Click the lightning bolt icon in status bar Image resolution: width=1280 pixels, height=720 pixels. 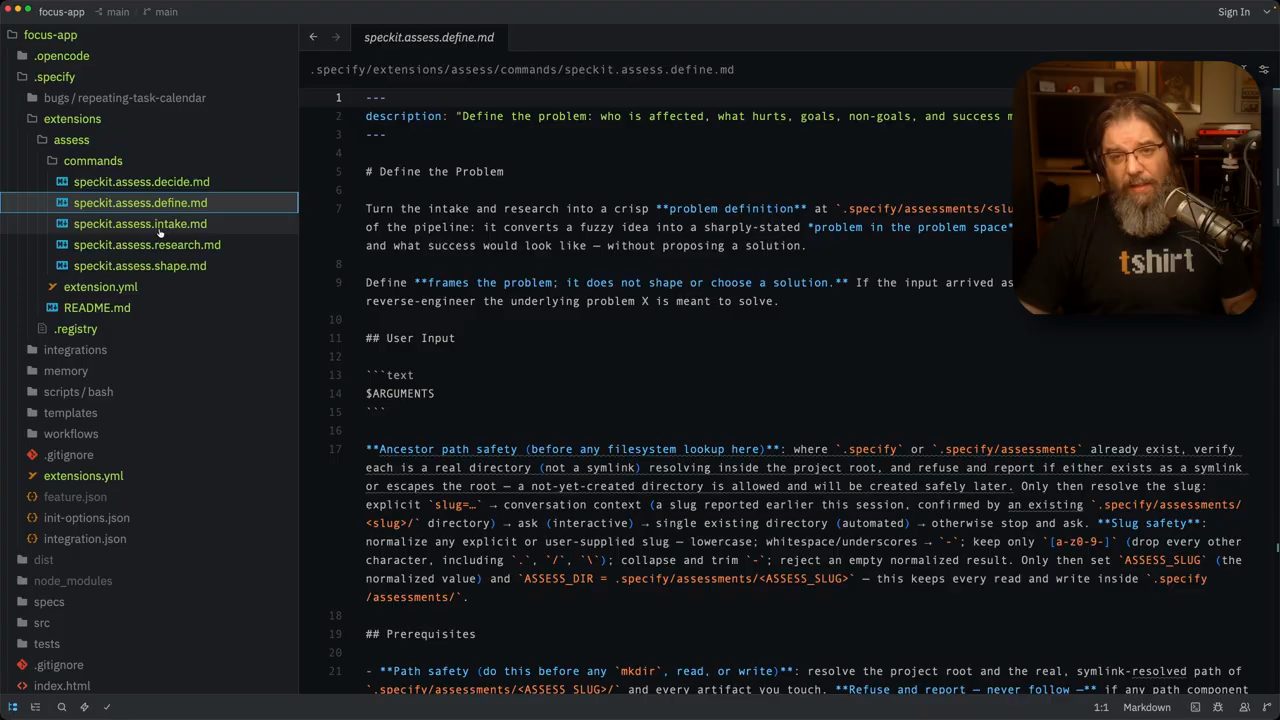pos(84,707)
